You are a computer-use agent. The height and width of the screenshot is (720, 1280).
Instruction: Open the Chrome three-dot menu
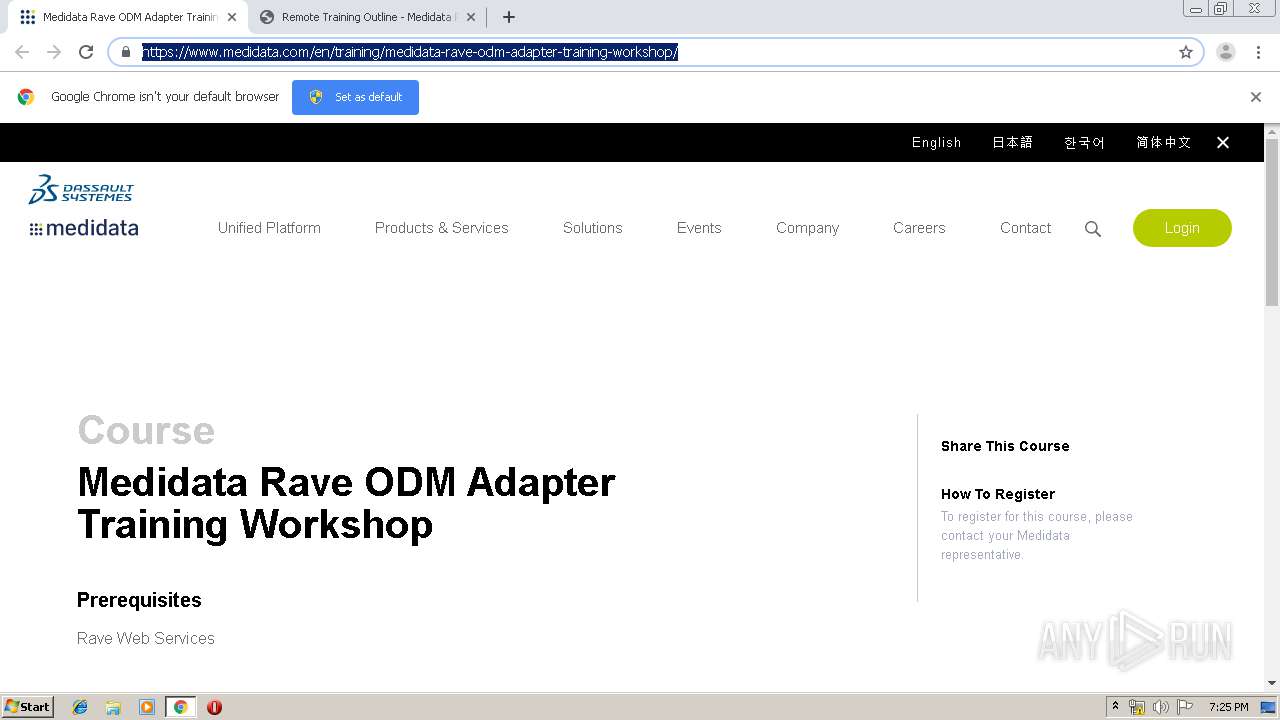tap(1258, 52)
